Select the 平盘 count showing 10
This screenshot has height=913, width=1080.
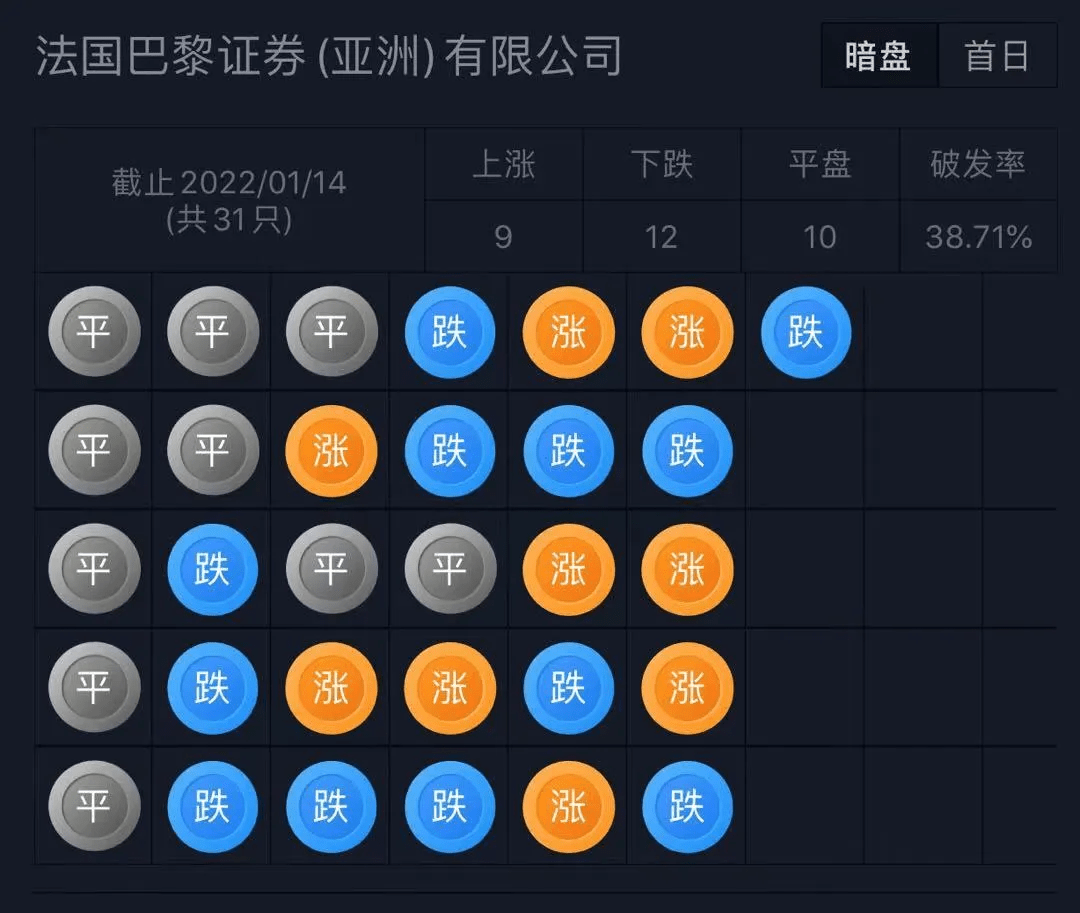pos(820,237)
